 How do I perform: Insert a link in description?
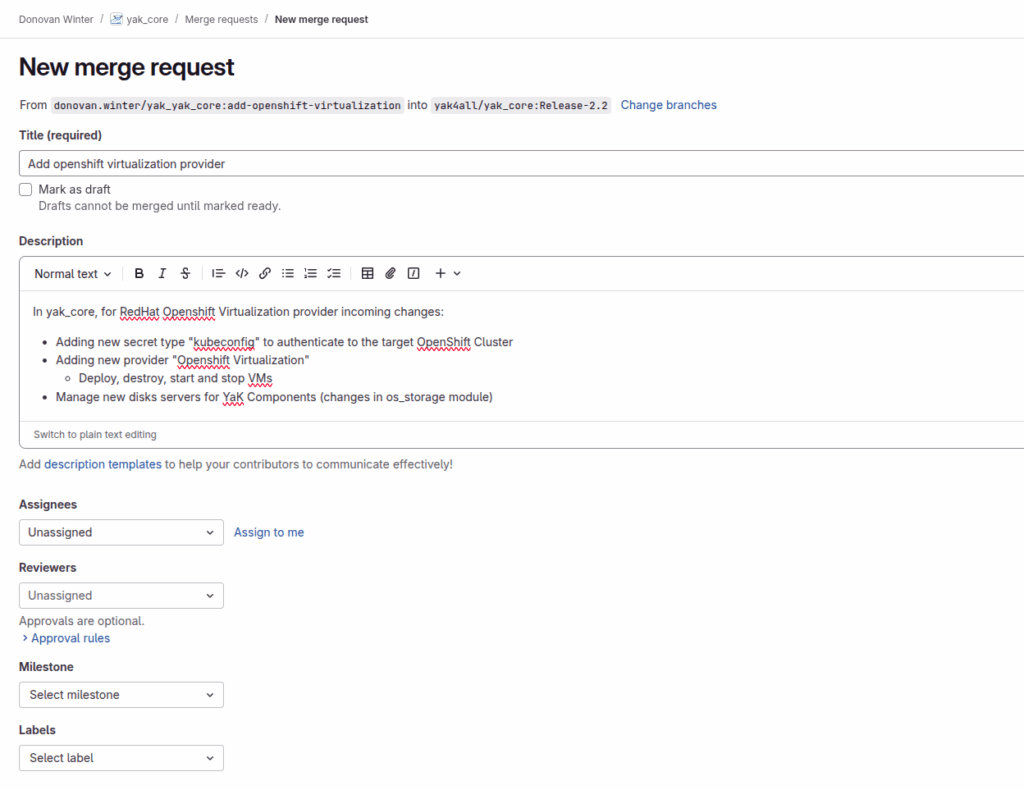[264, 274]
